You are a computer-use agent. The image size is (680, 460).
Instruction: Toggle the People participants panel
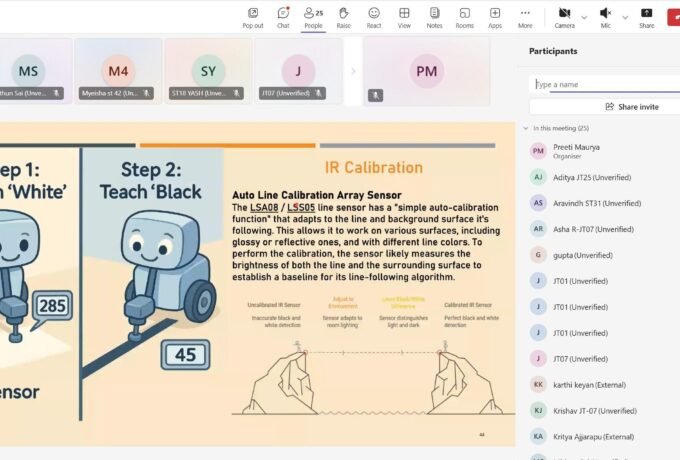pos(313,16)
